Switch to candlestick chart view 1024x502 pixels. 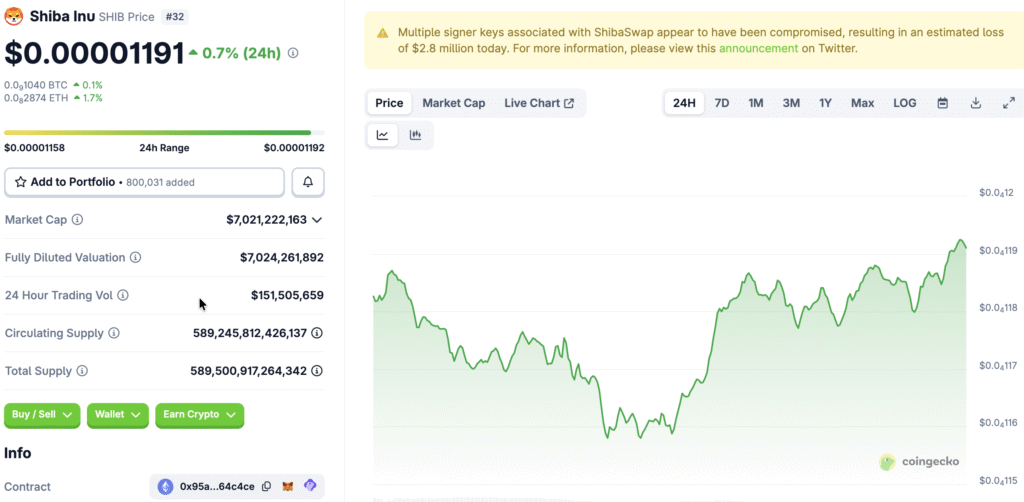[415, 135]
